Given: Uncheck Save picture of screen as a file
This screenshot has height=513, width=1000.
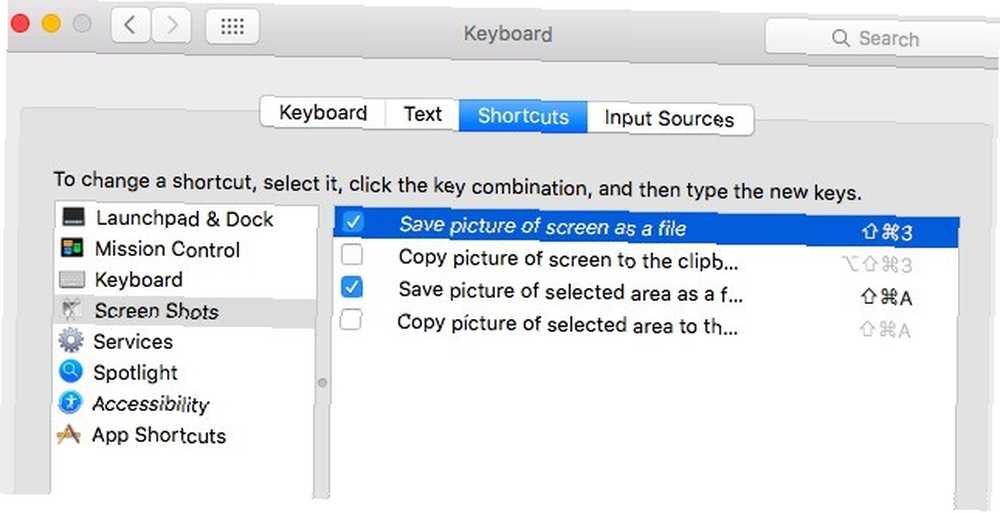Looking at the screenshot, I should pos(353,222).
